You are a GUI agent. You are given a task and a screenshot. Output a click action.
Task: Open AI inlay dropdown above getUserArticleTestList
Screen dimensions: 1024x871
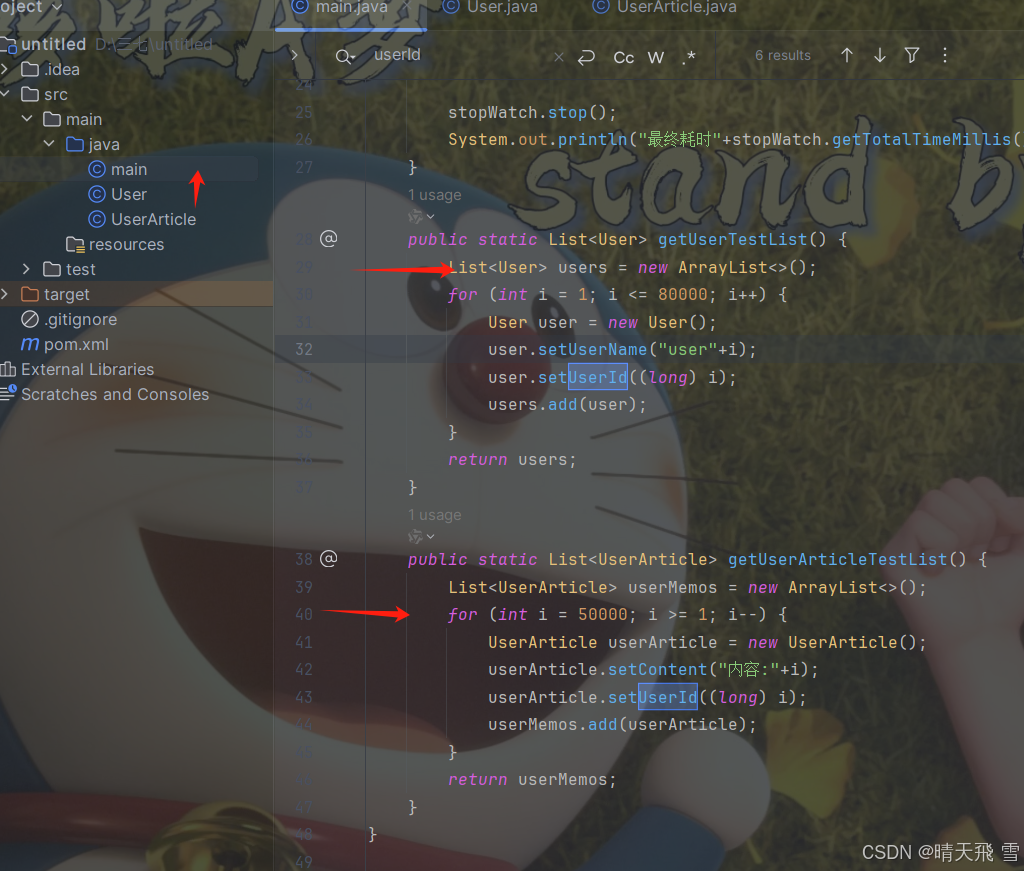421,536
